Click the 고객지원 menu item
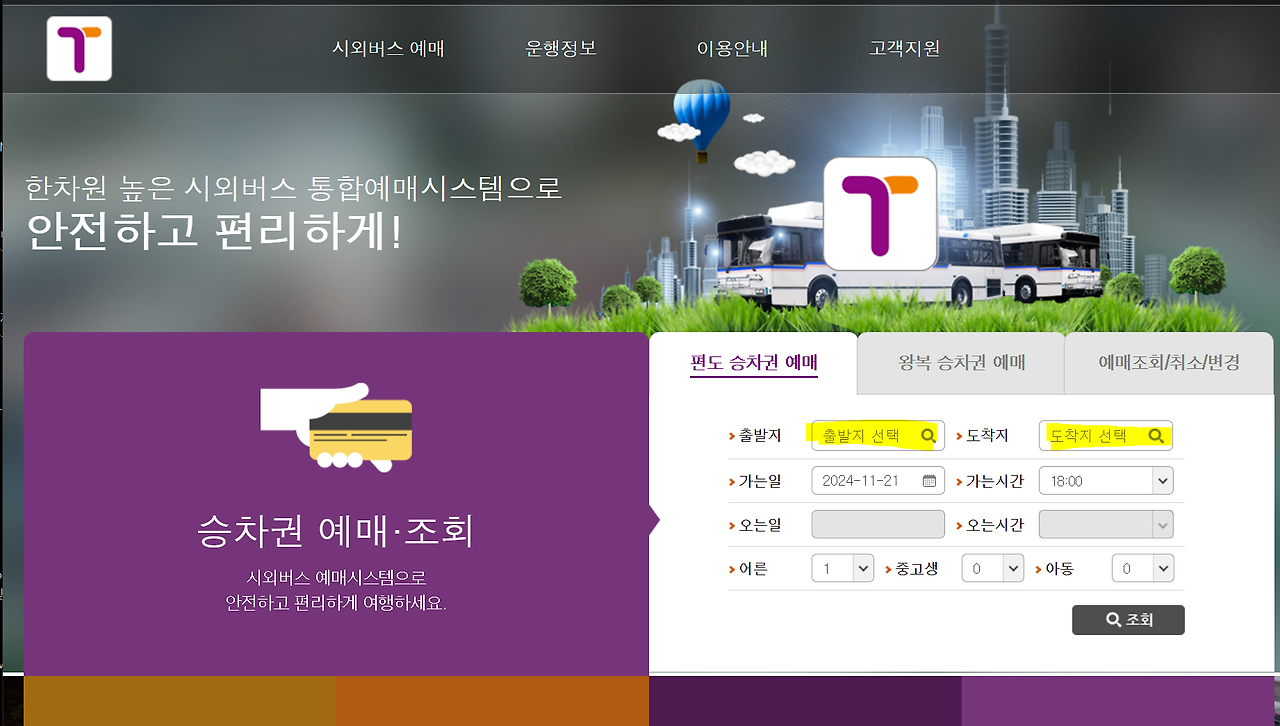1280x726 pixels. 904,47
